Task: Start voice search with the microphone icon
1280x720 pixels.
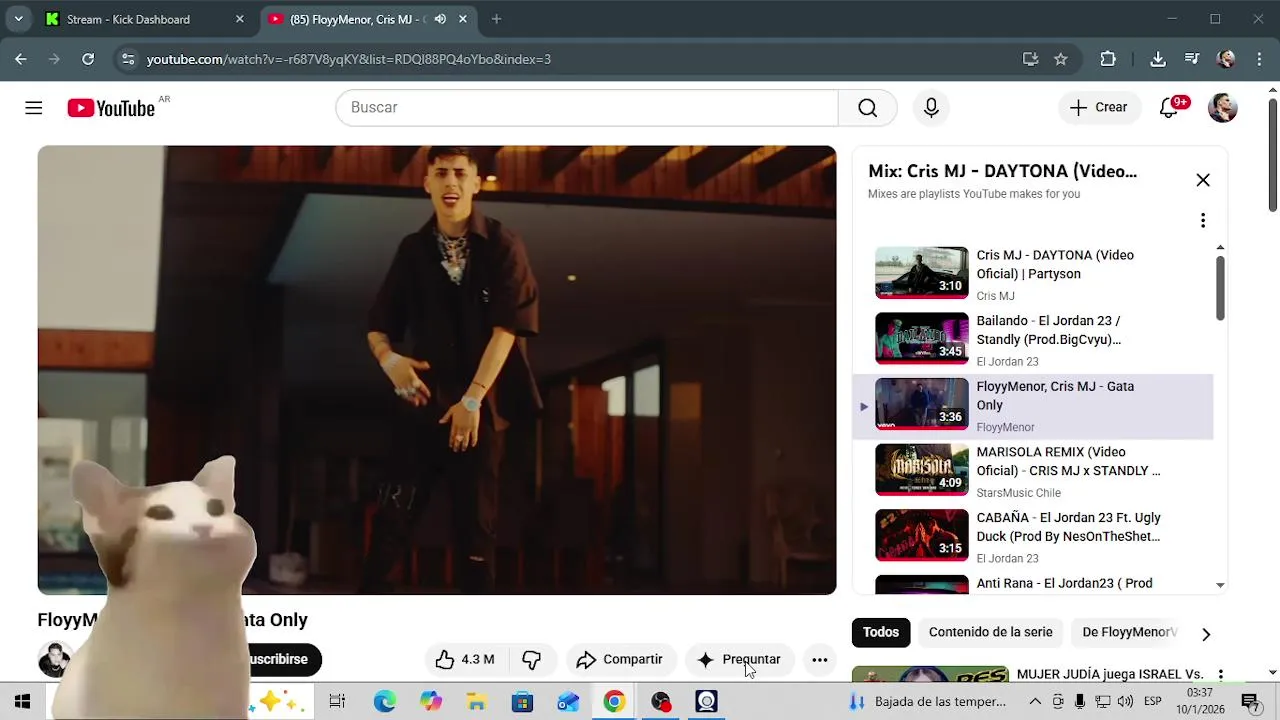Action: [931, 108]
